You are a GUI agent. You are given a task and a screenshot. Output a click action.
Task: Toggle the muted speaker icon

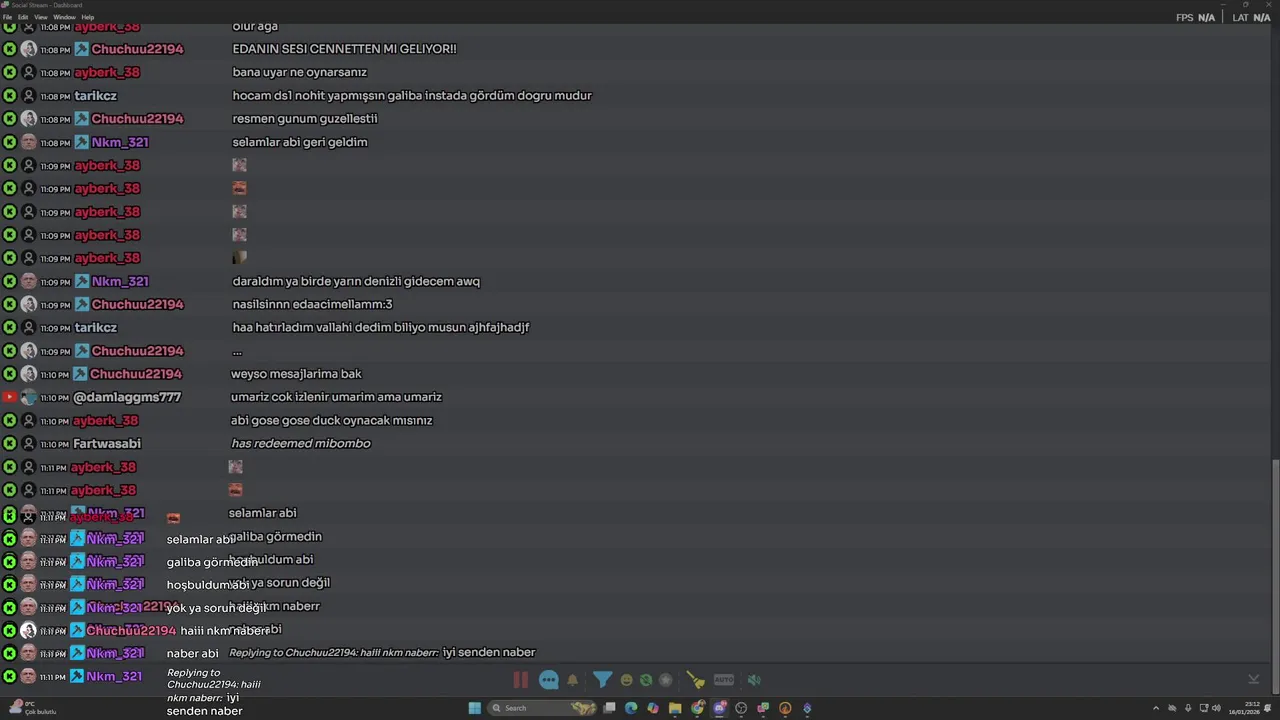[754, 680]
